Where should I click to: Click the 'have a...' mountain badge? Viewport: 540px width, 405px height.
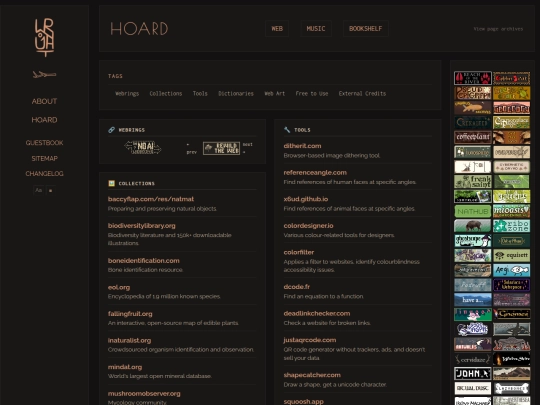tap(473, 300)
